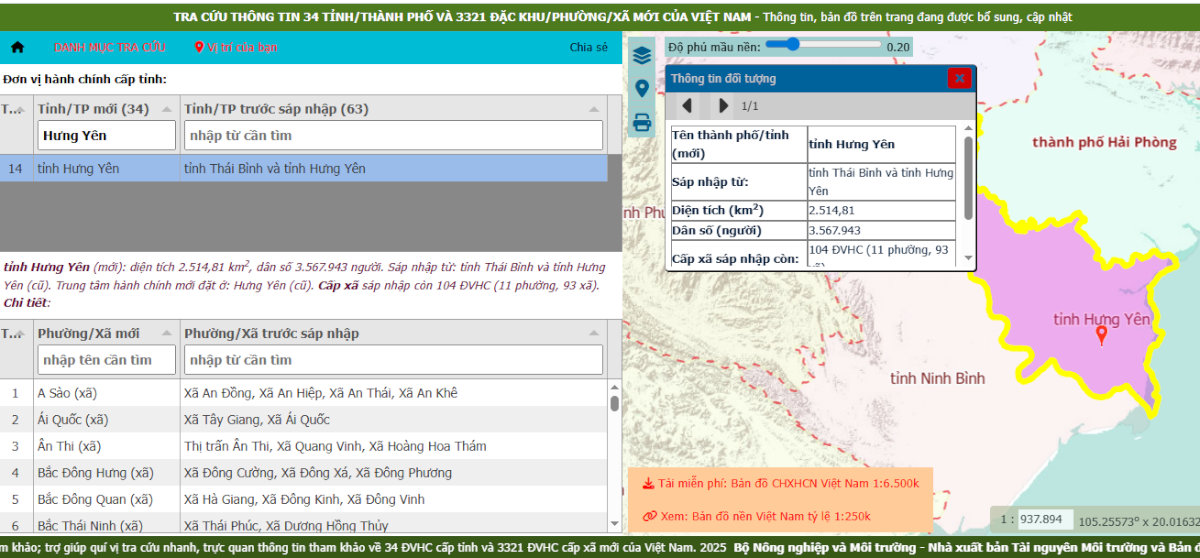
Task: Click Vị trí của bạn in the top bar
Action: 237,47
